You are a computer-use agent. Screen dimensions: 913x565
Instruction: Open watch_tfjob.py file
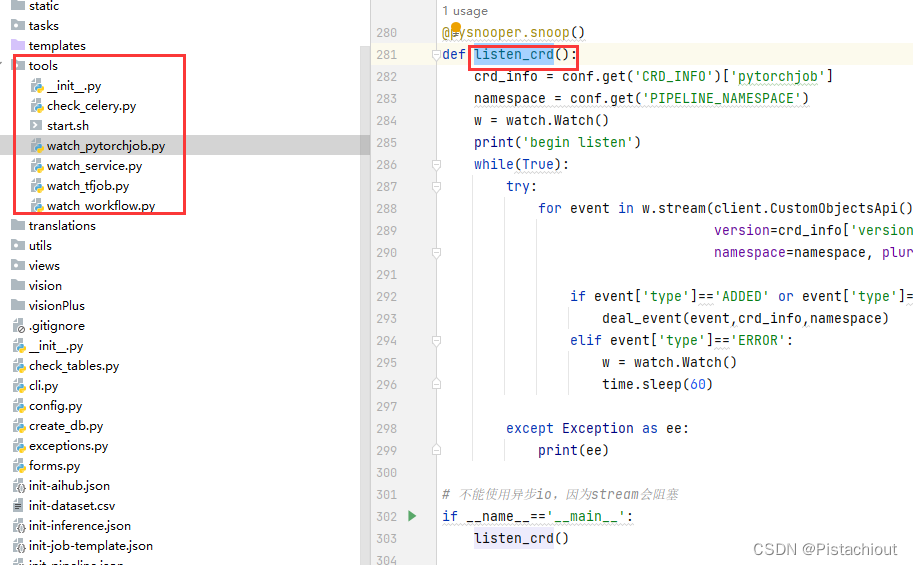88,186
